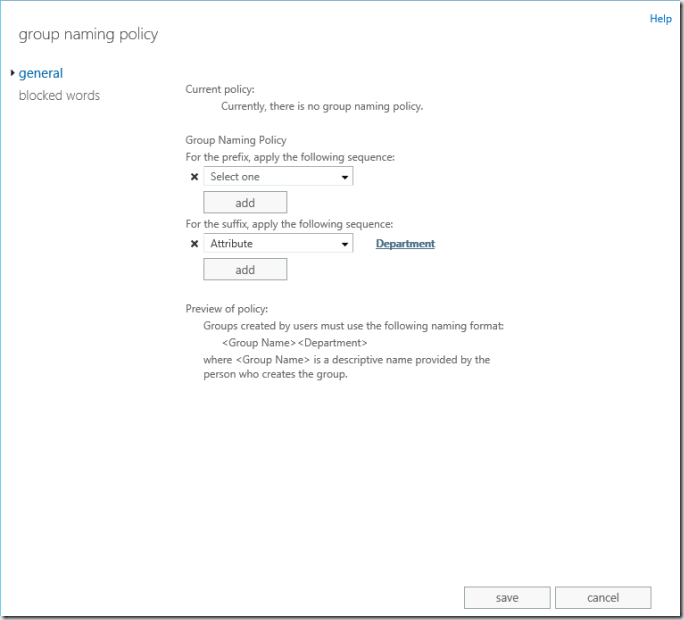Image resolution: width=684 pixels, height=620 pixels.
Task: Click the "Group Naming Policy" section heading
Action: (x=236, y=140)
